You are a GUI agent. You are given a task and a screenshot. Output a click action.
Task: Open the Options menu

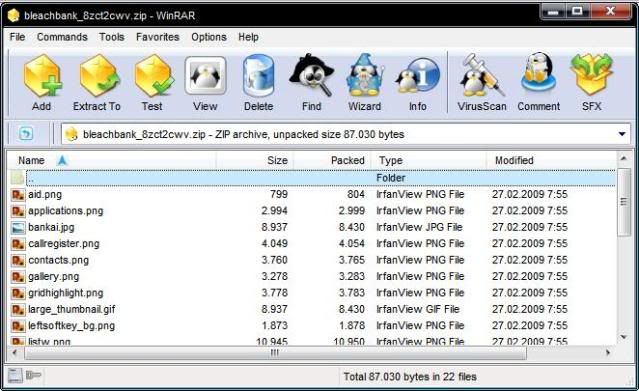209,37
